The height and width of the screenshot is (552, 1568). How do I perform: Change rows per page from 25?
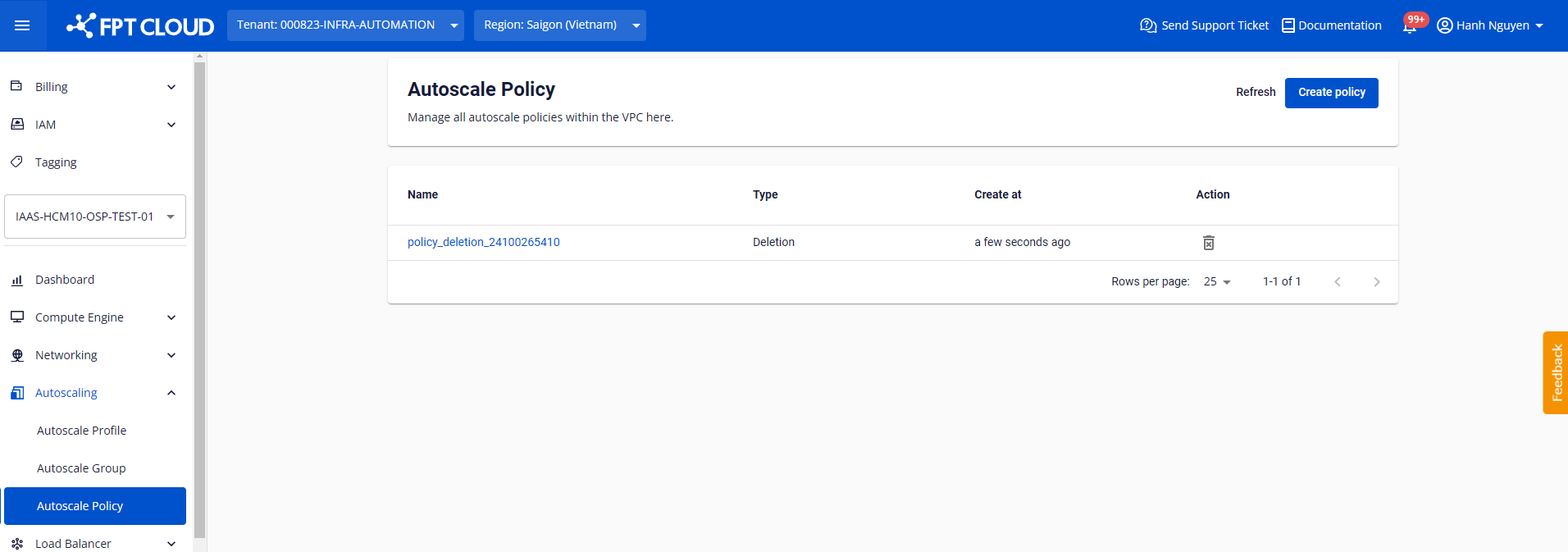[1217, 282]
